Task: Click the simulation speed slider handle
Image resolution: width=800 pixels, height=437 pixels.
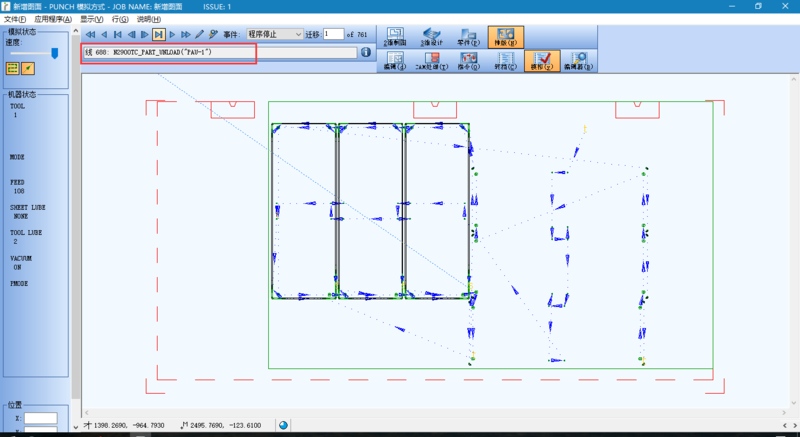Action: point(54,52)
